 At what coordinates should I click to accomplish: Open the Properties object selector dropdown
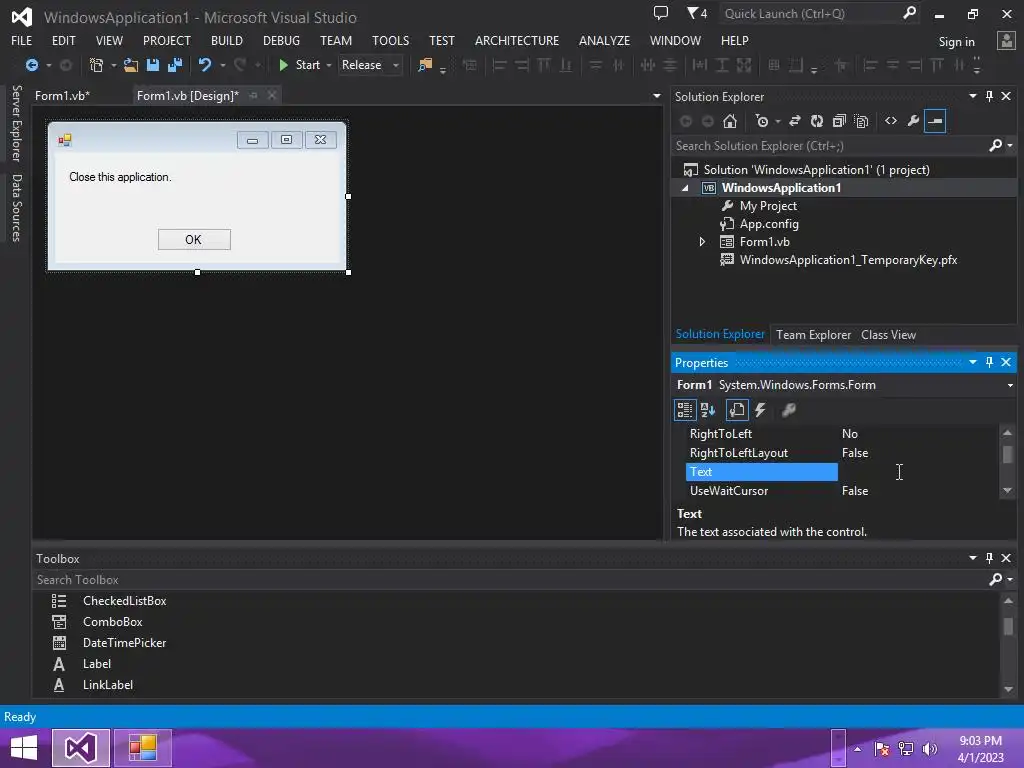click(1010, 385)
